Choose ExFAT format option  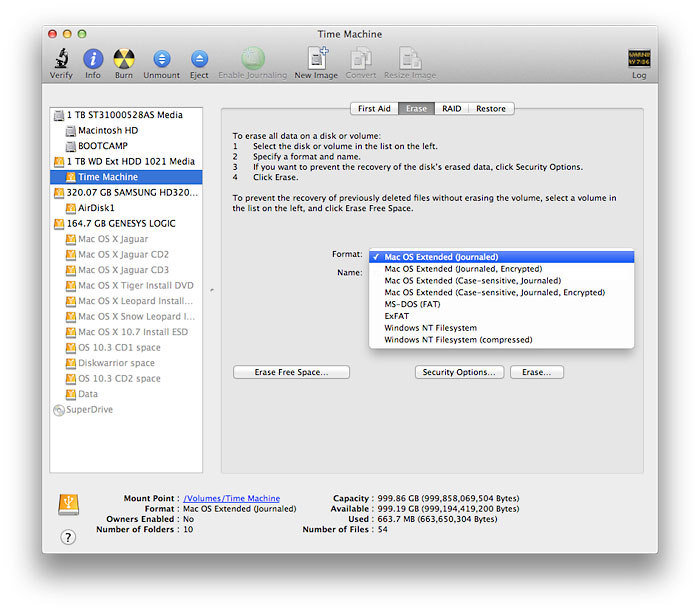501,316
